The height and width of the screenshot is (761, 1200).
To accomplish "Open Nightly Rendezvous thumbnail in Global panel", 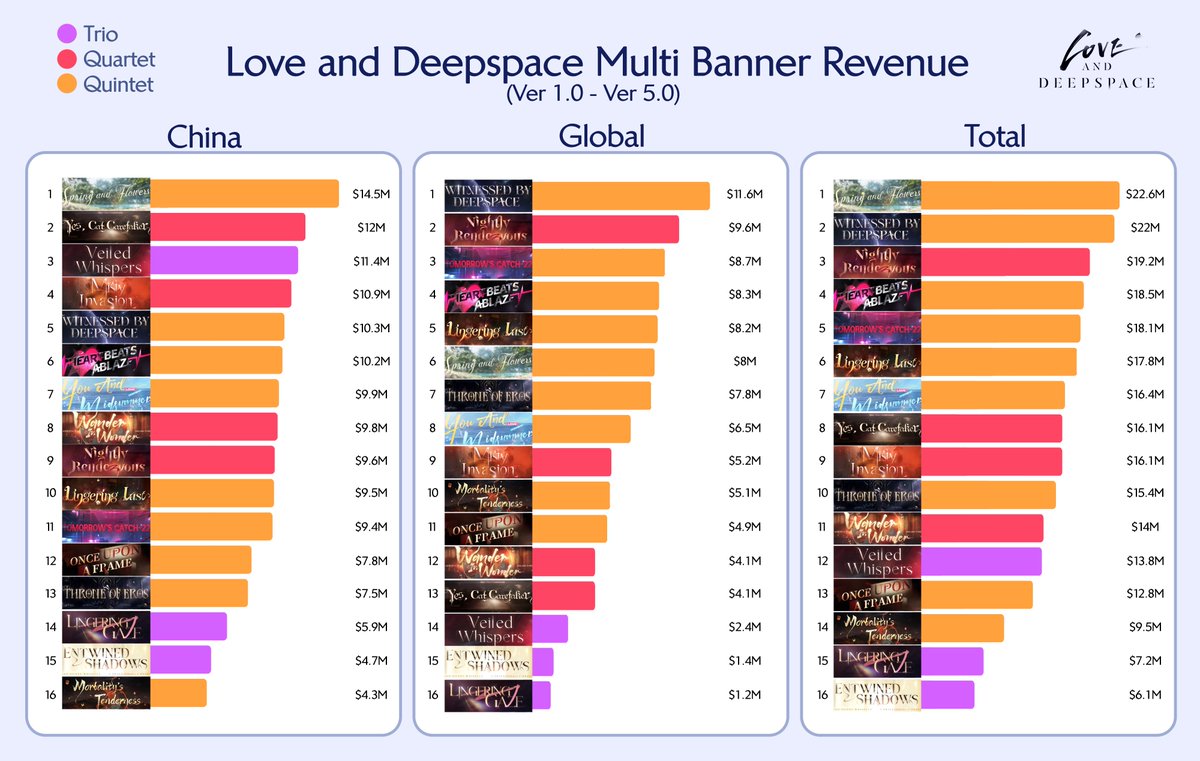I will [488, 229].
